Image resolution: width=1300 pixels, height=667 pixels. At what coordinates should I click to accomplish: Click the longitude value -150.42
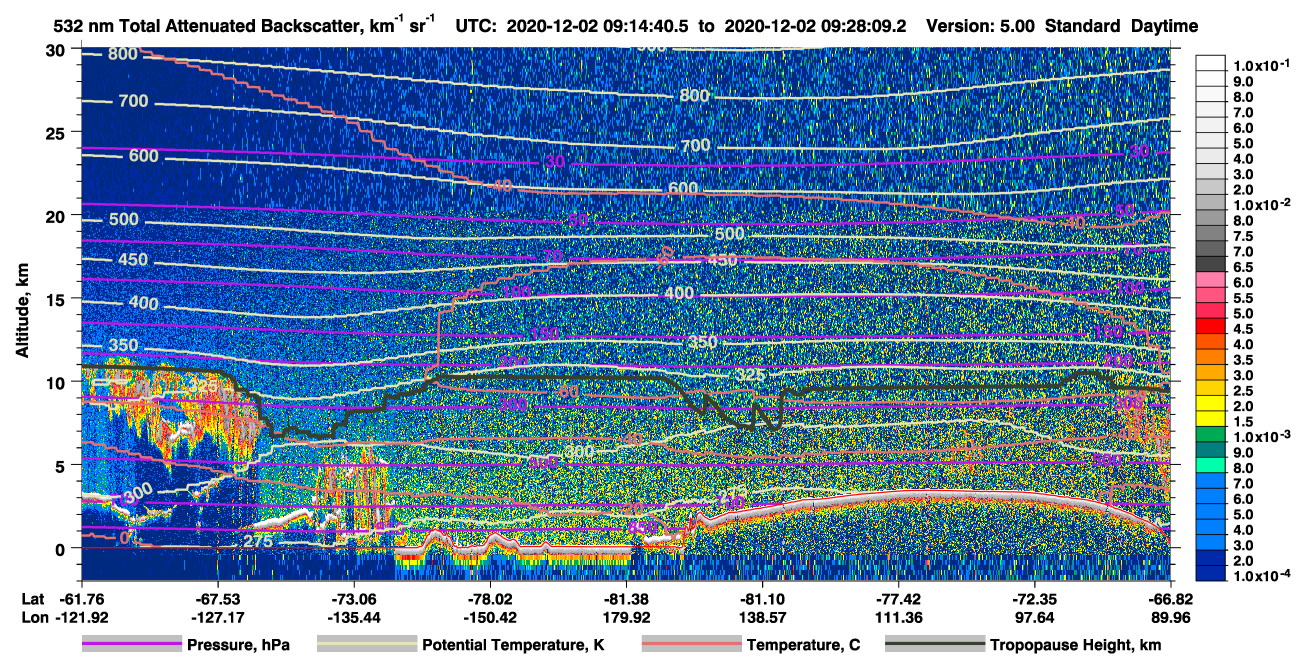tap(490, 617)
